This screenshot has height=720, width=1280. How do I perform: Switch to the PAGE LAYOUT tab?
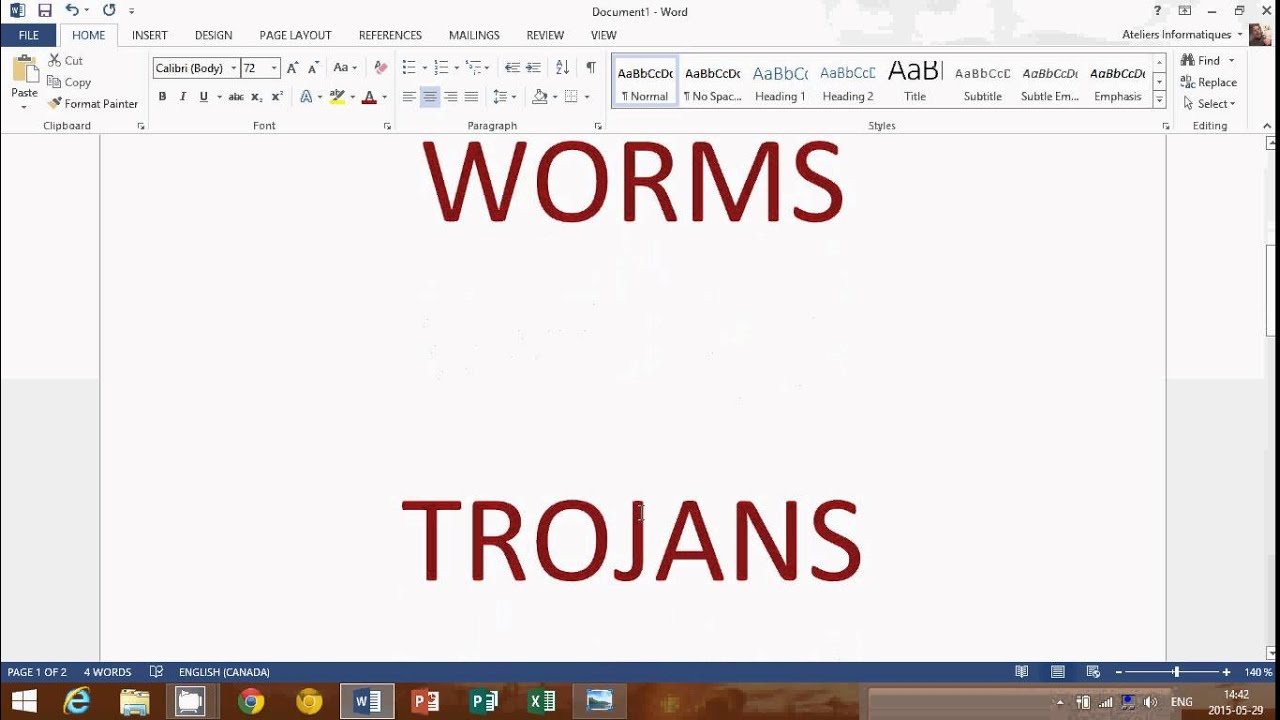295,35
